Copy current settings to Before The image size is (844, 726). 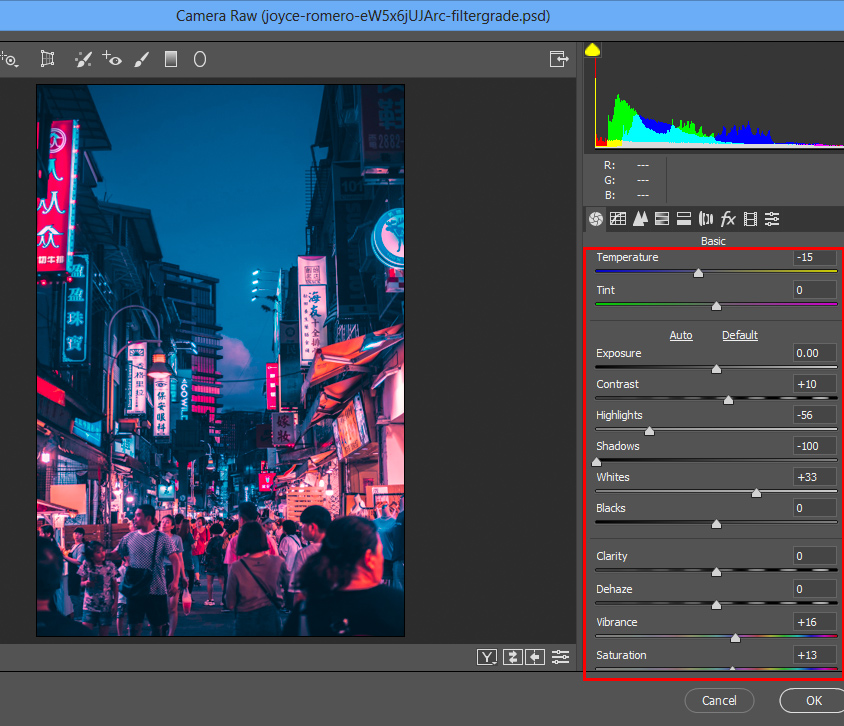[536, 657]
